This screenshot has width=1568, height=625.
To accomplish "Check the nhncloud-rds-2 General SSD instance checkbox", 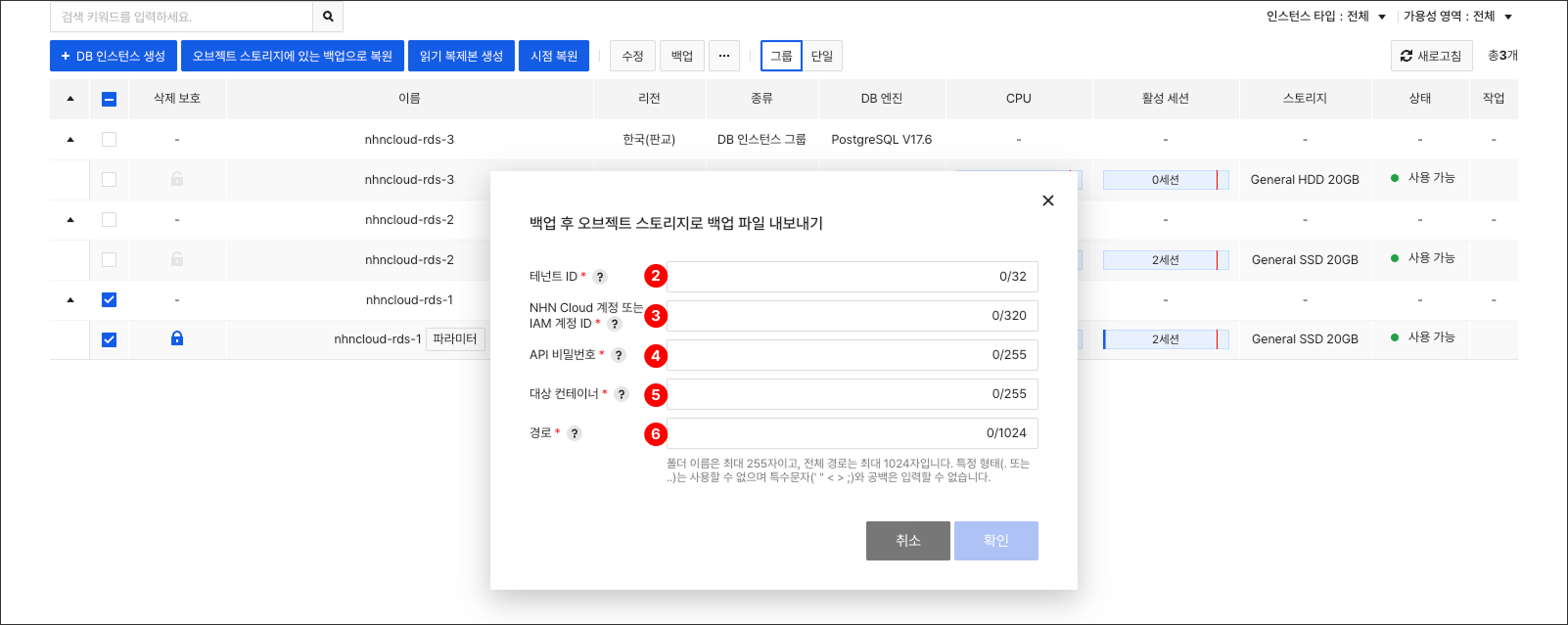I will tap(109, 260).
